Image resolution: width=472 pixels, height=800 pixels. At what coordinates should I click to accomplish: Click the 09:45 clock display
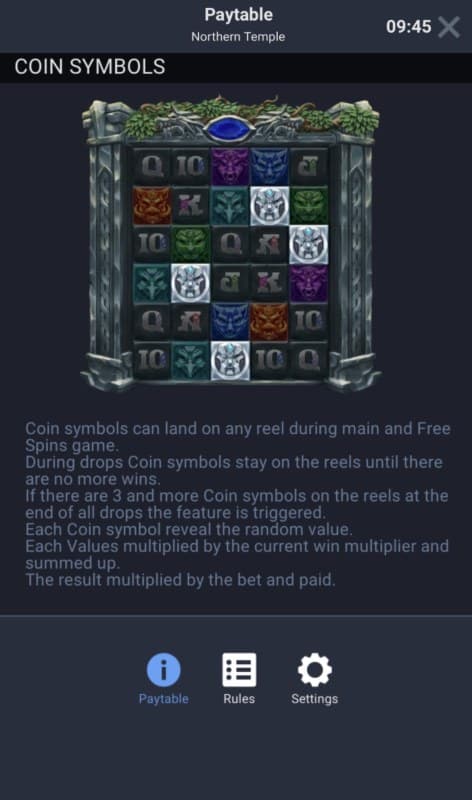408,27
